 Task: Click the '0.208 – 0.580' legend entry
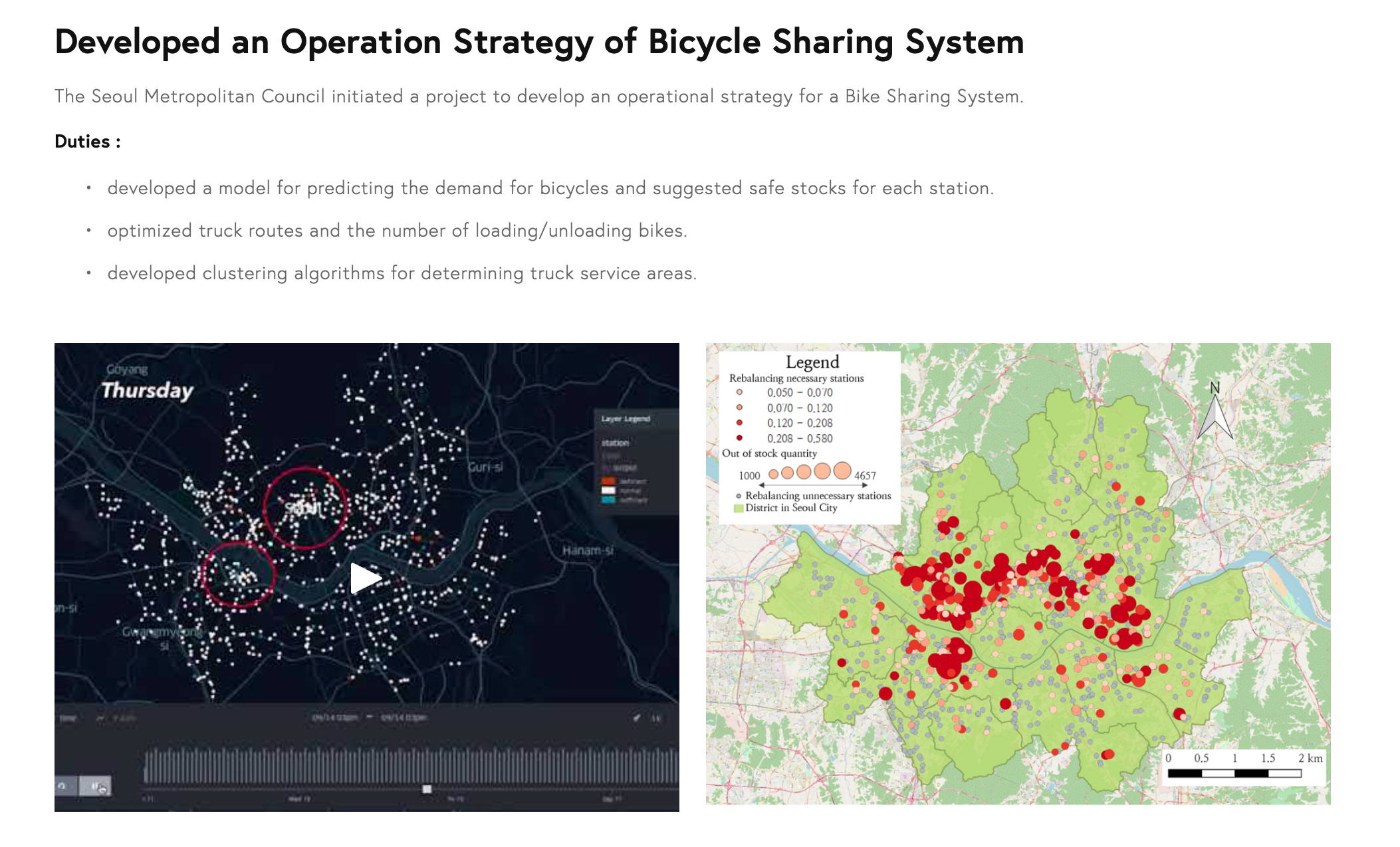pyautogui.click(x=799, y=438)
